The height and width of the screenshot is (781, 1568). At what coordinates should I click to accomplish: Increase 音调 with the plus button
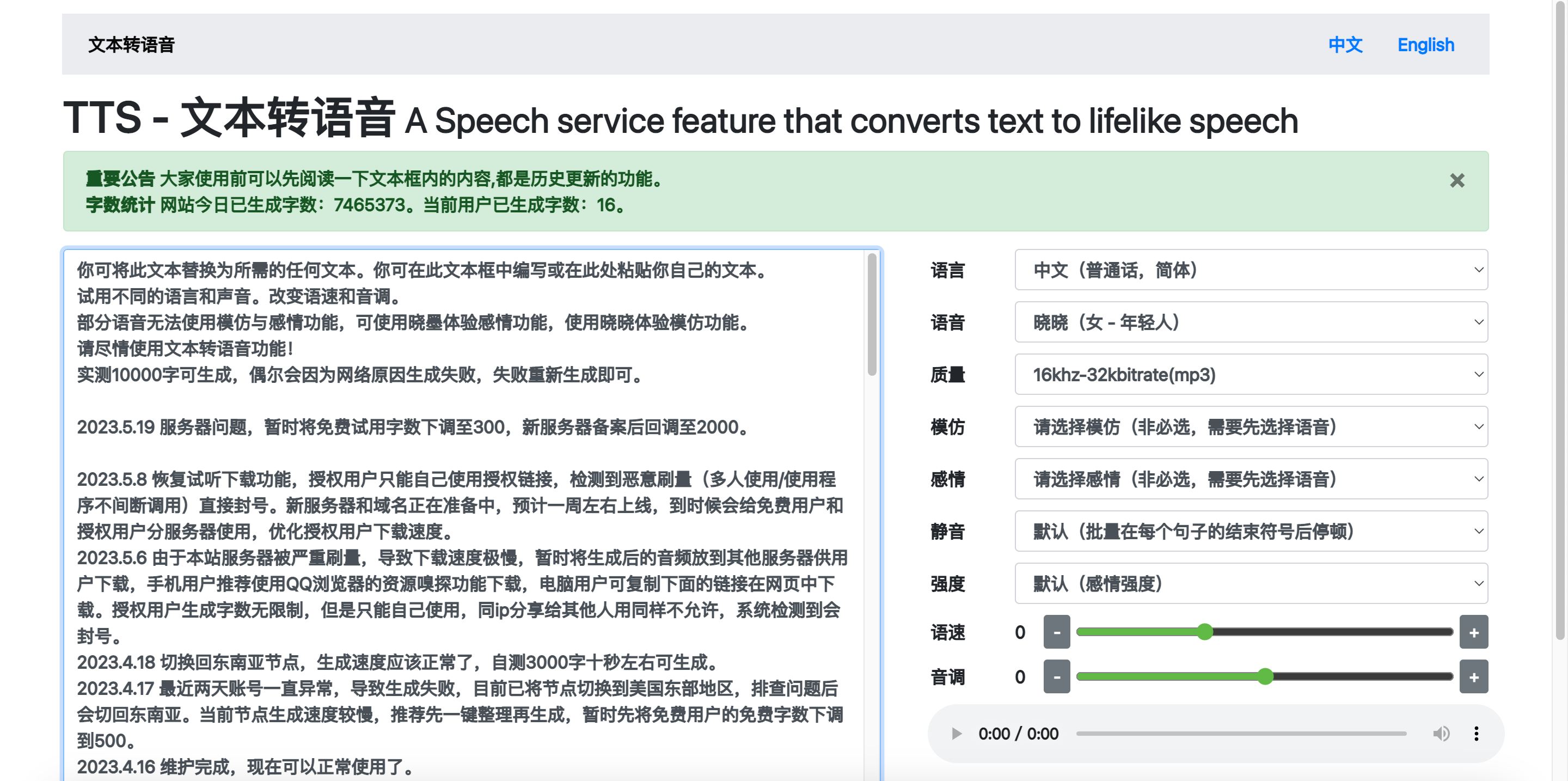coord(1474,677)
